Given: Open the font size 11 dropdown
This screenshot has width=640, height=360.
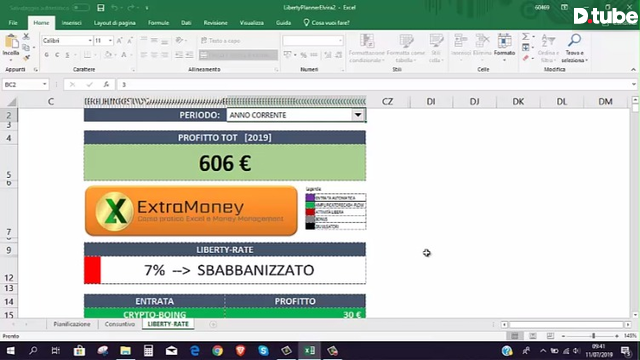Looking at the screenshot, I should coord(110,40).
